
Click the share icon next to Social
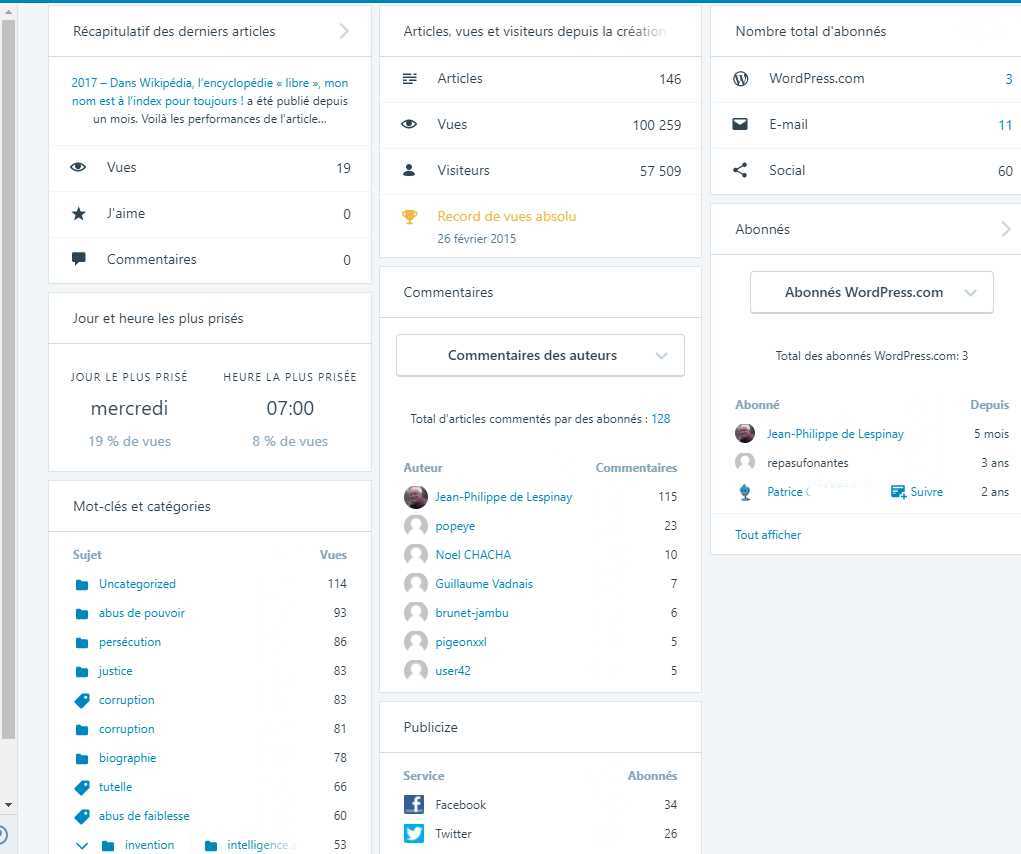coord(739,170)
